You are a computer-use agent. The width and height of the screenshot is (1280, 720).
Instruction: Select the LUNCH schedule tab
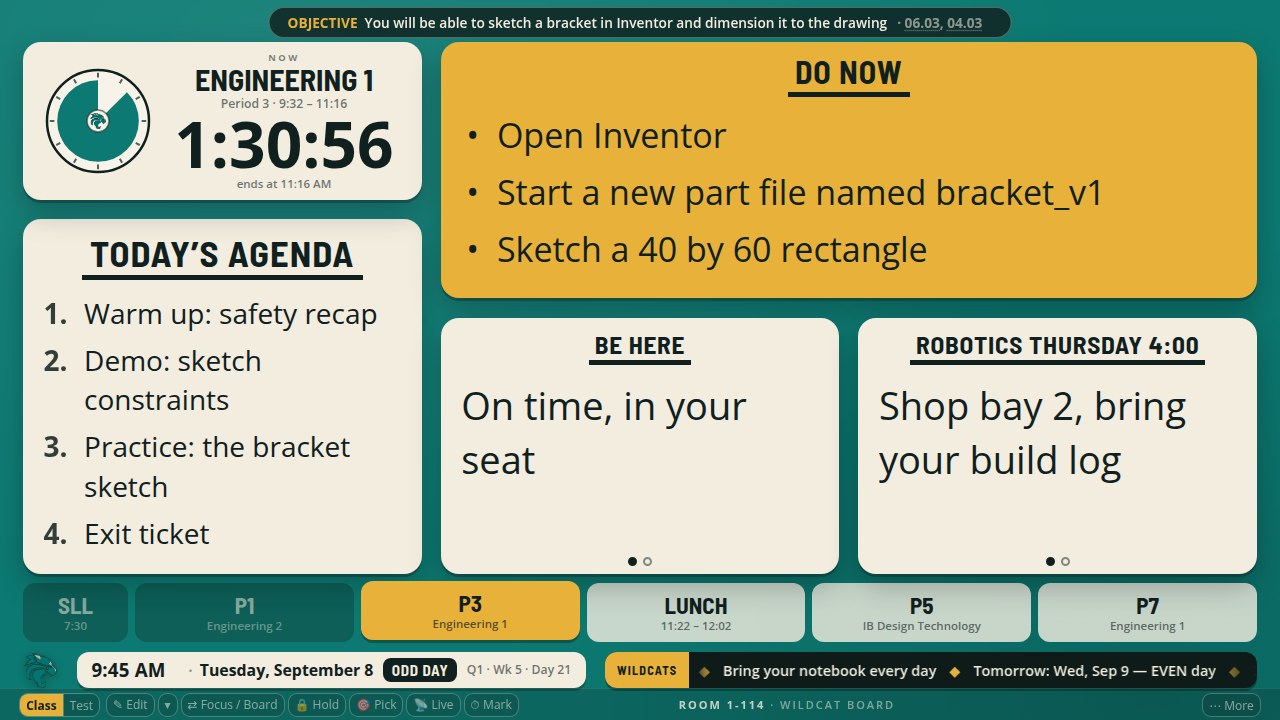click(696, 612)
